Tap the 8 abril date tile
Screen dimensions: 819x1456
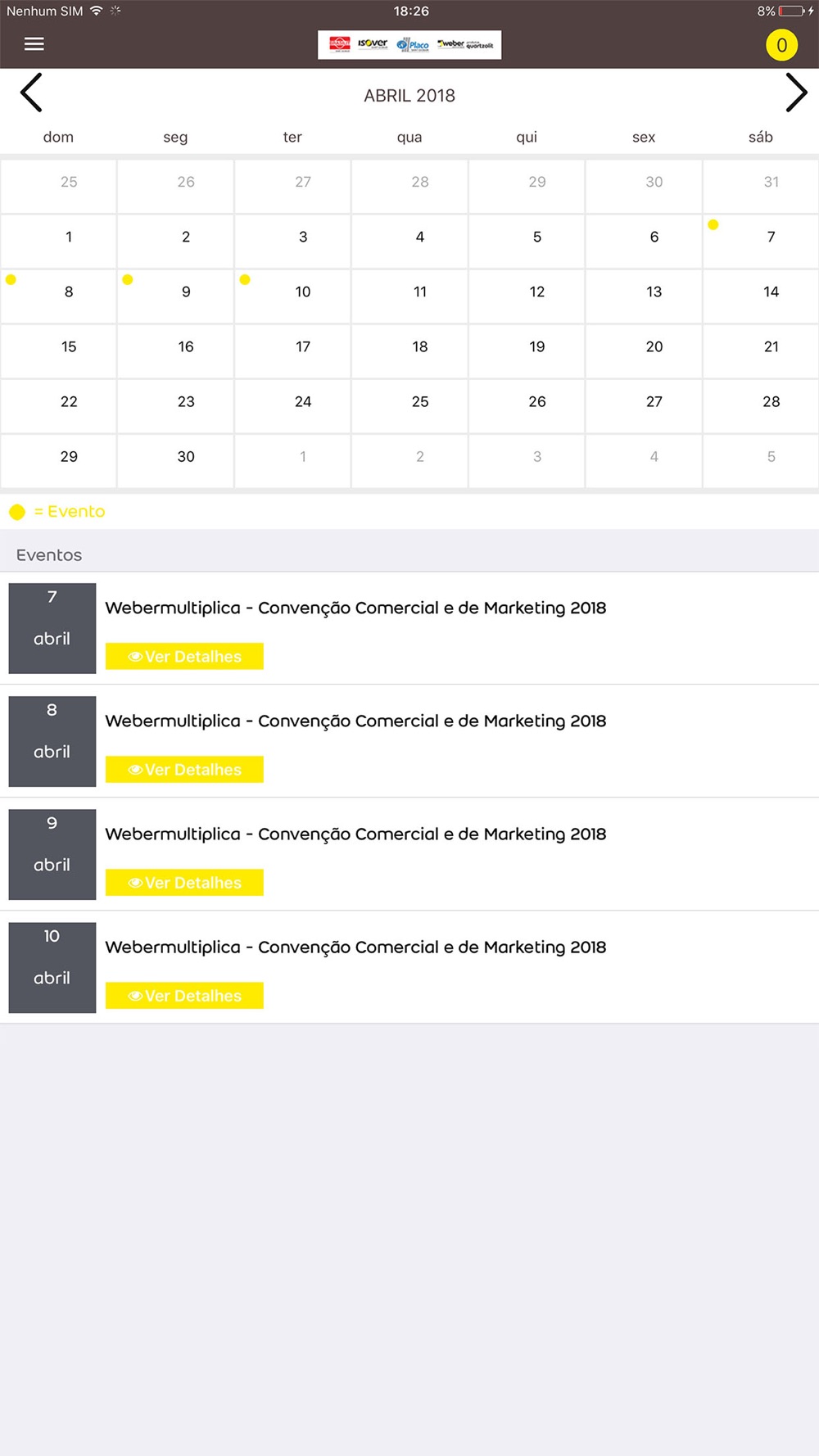pos(52,741)
